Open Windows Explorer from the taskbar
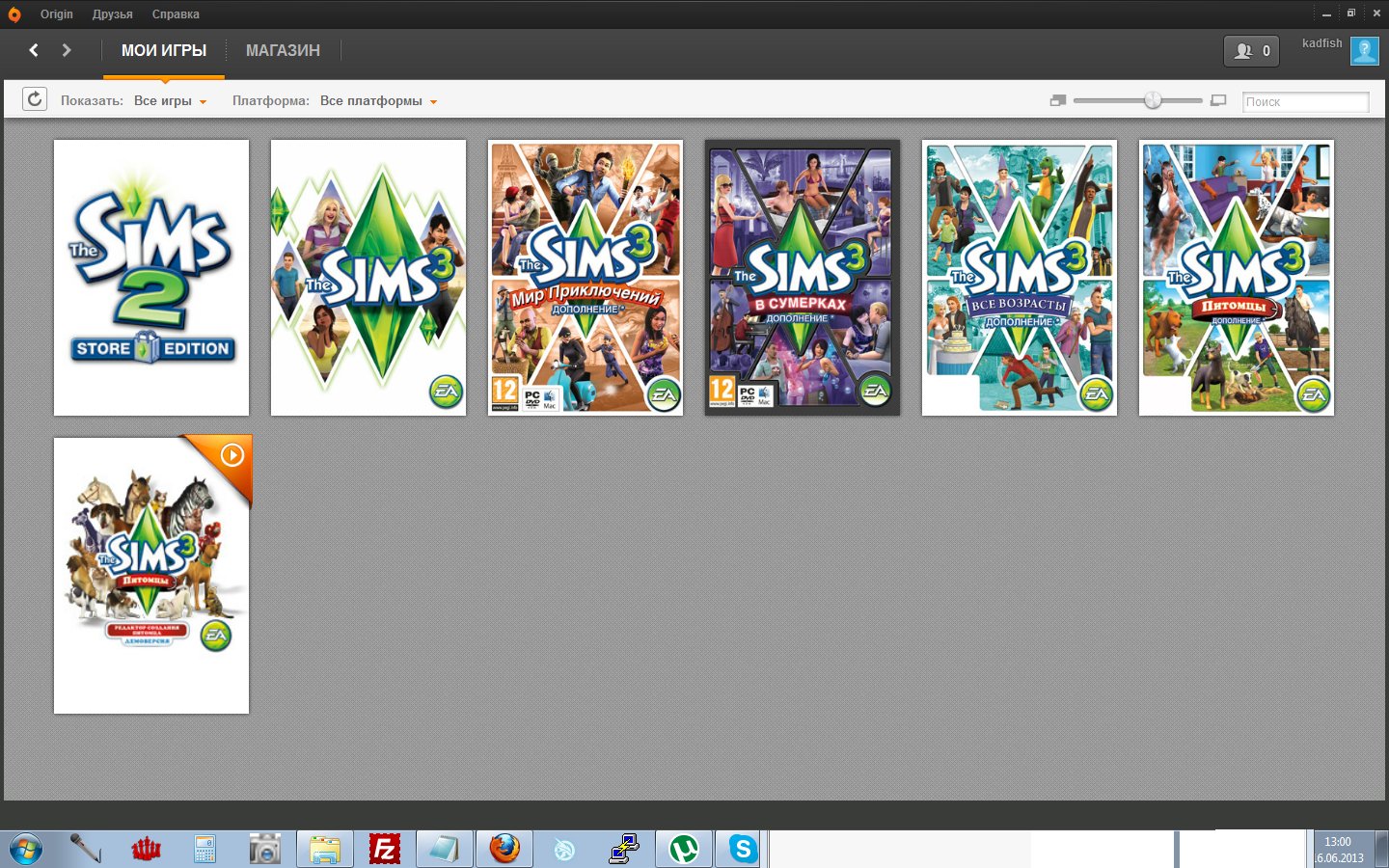Viewport: 1389px width, 868px height. coord(325,850)
